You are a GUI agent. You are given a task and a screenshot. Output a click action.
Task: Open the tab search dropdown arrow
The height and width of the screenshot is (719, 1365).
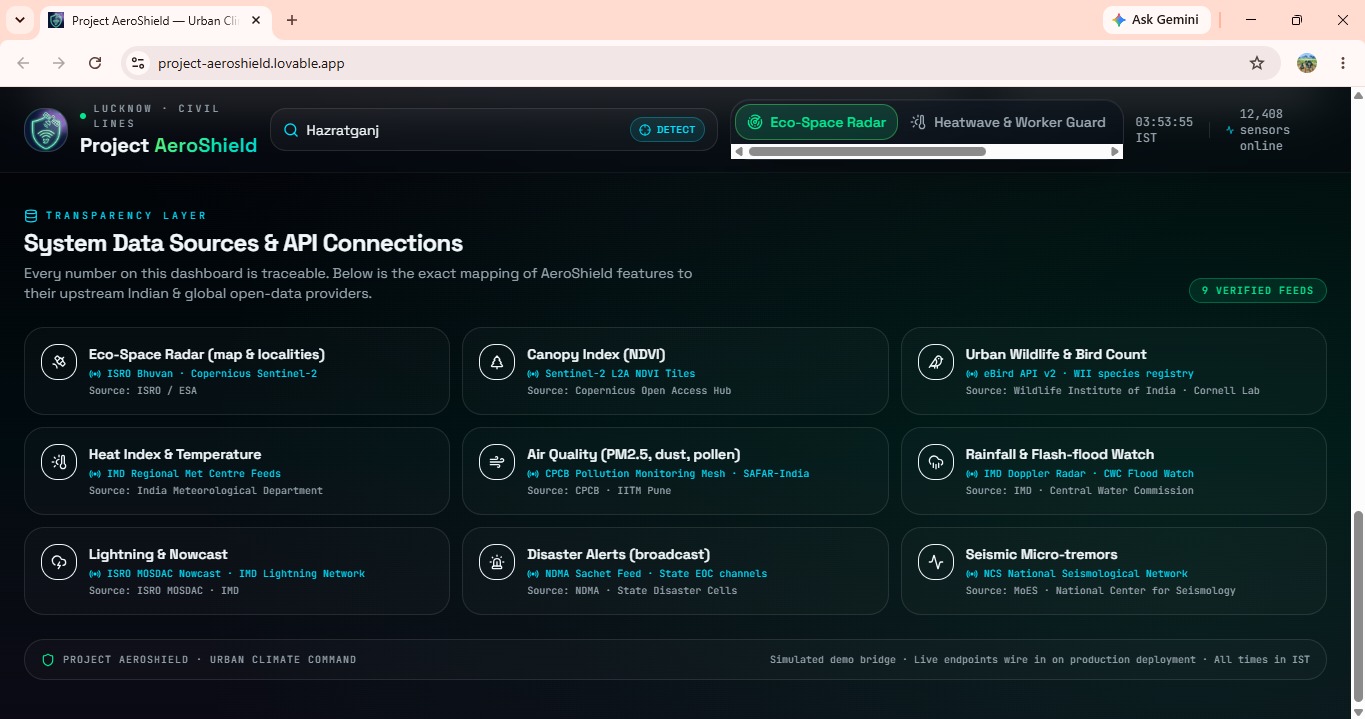[x=19, y=20]
